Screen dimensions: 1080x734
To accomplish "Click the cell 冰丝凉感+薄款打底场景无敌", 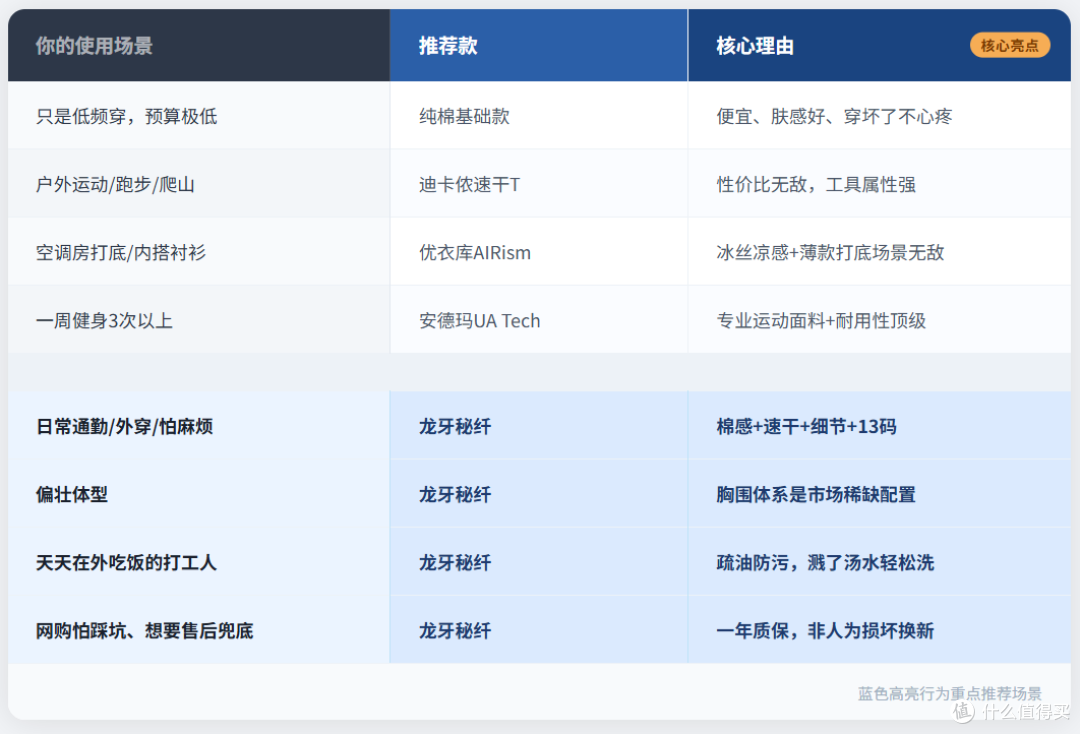I will (x=879, y=252).
